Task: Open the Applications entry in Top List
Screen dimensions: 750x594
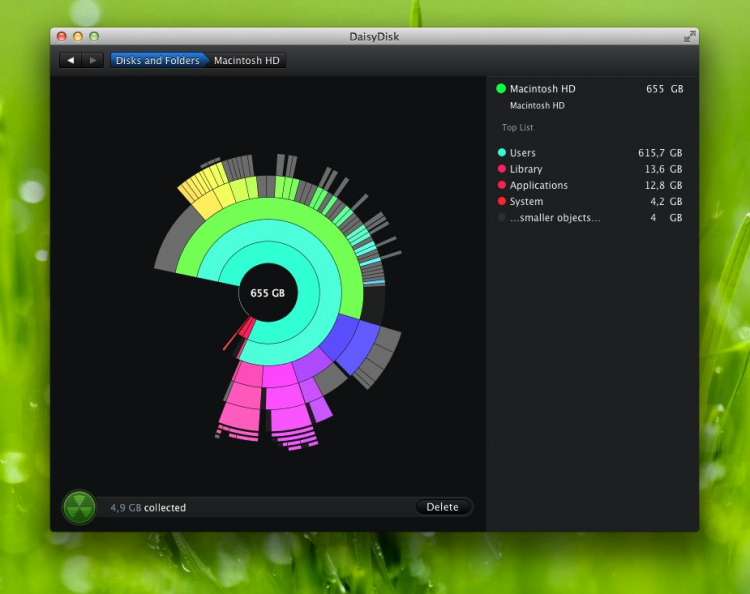Action: point(538,185)
